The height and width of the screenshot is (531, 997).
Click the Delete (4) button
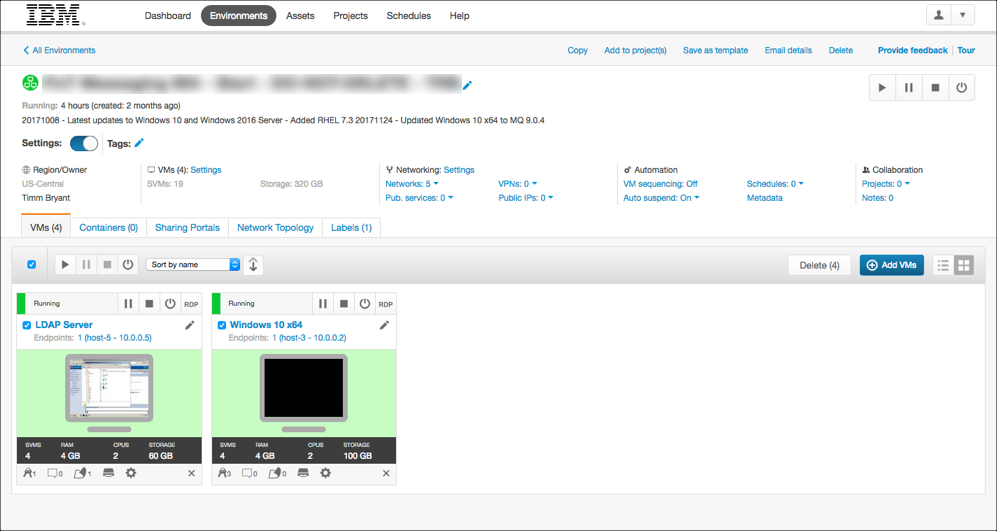pyautogui.click(x=819, y=265)
